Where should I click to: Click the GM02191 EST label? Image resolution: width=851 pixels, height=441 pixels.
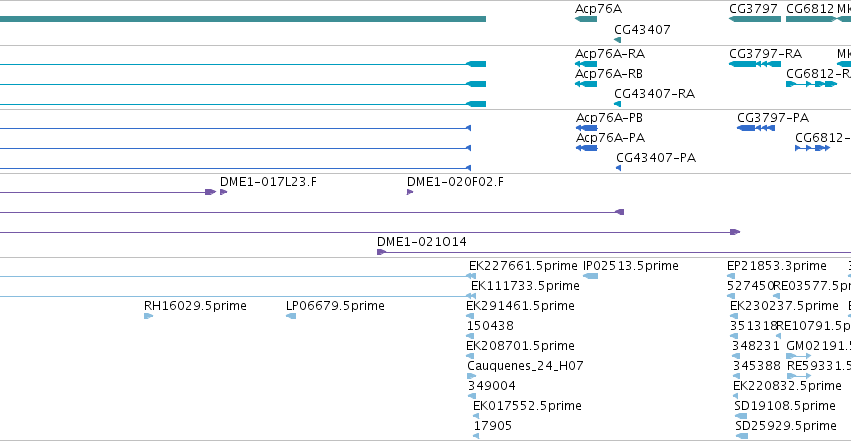pos(818,346)
